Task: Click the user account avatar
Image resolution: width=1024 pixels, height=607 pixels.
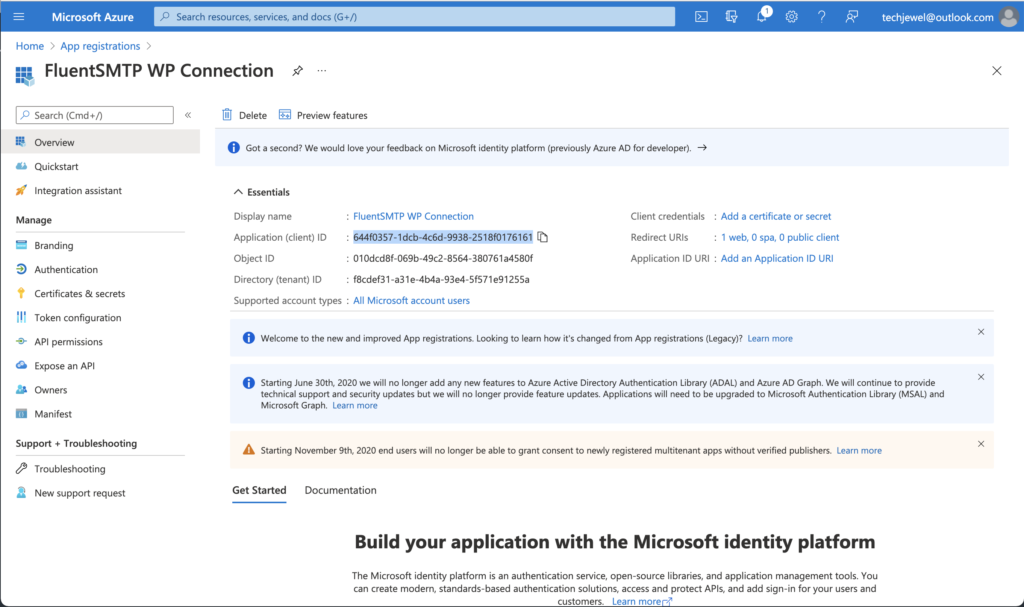Action: coord(1009,17)
